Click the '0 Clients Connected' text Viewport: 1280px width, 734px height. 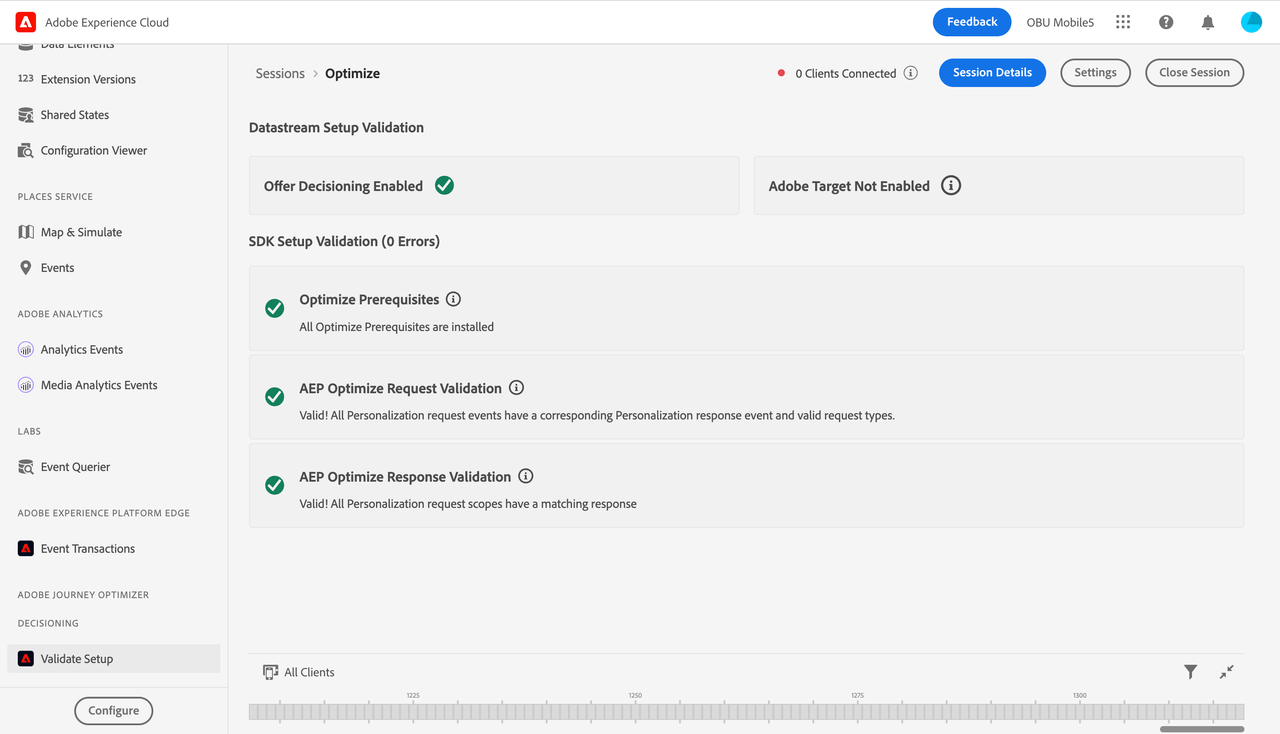845,73
